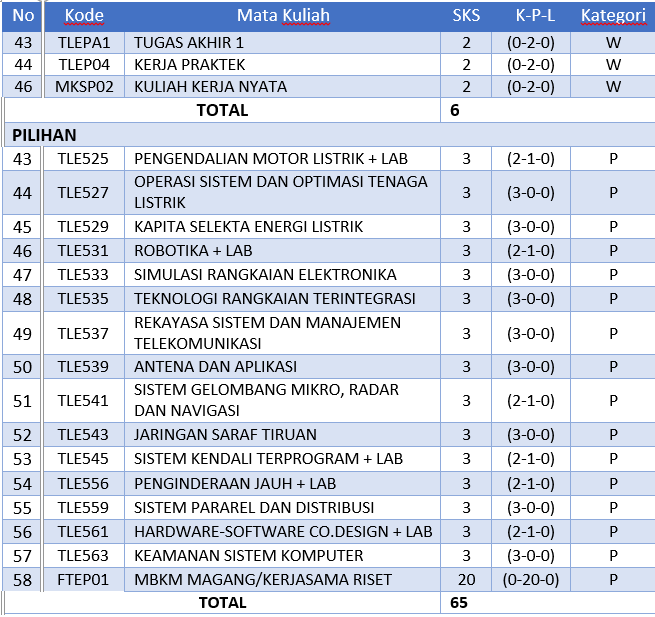655x617 pixels.
Task: Select 'OPERASI SISTEM DAN OPTIMASI TENAGA LISTRIK'
Action: (x=281, y=192)
